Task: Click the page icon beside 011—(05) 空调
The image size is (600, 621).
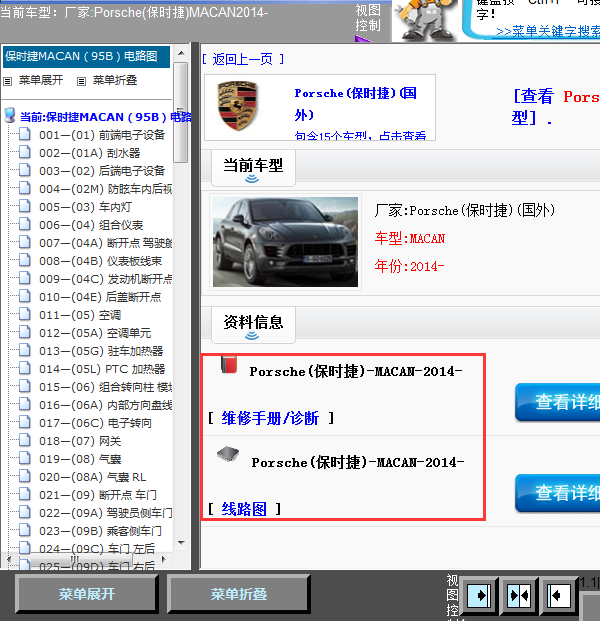Action: (25, 314)
